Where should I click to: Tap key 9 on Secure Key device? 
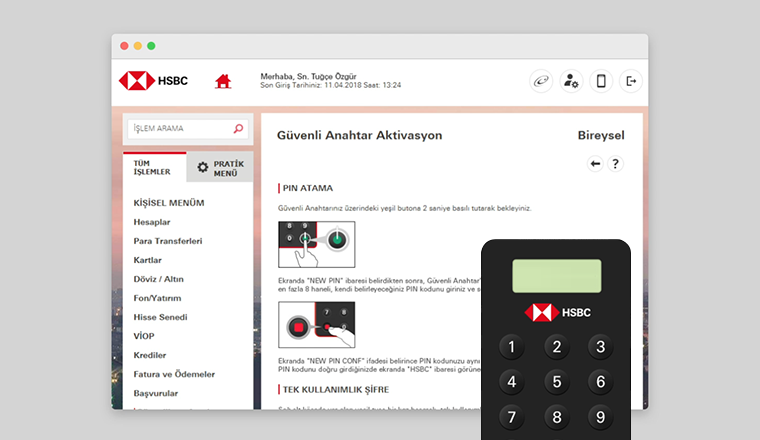click(x=601, y=417)
